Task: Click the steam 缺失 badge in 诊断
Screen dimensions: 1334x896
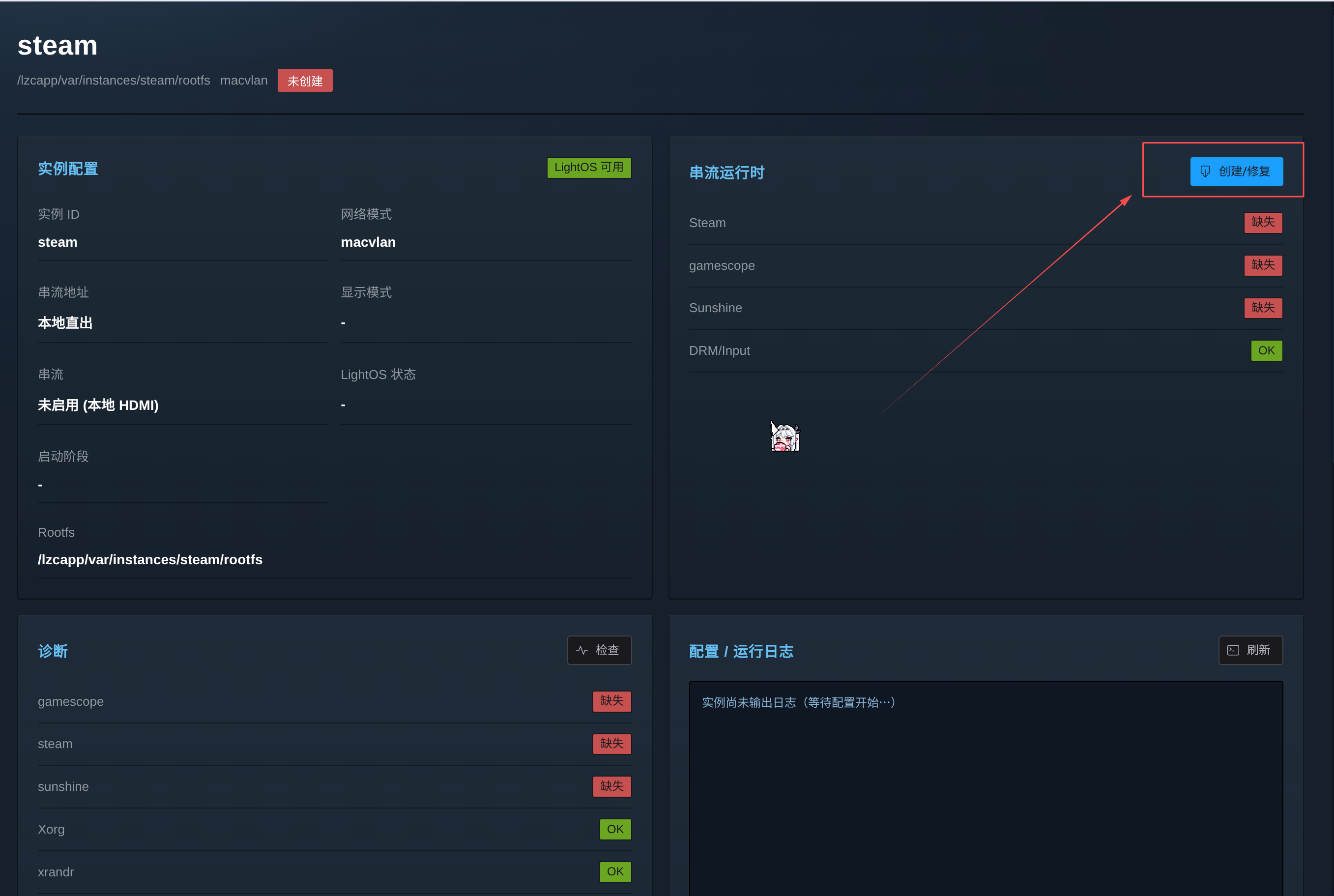Action: point(612,744)
